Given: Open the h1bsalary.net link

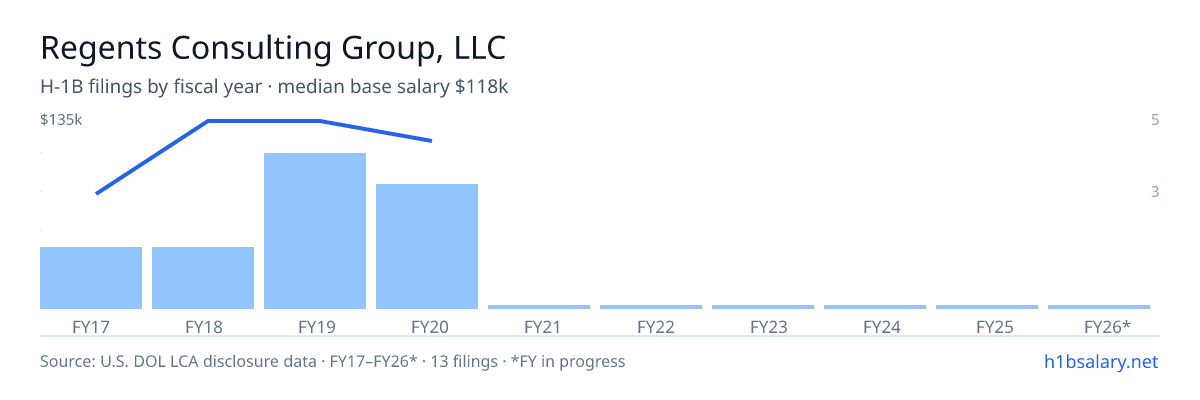Looking at the screenshot, I should [1100, 361].
